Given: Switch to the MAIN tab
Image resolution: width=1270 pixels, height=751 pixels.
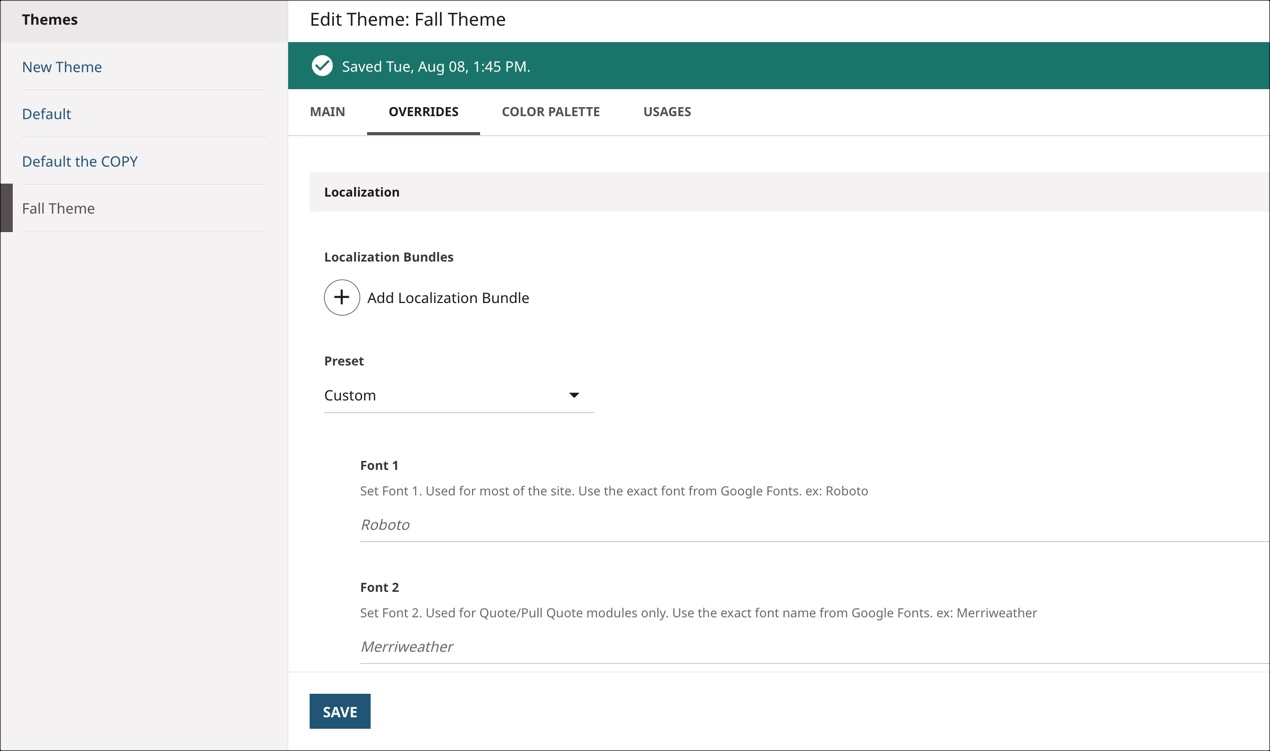Looking at the screenshot, I should (x=327, y=112).
